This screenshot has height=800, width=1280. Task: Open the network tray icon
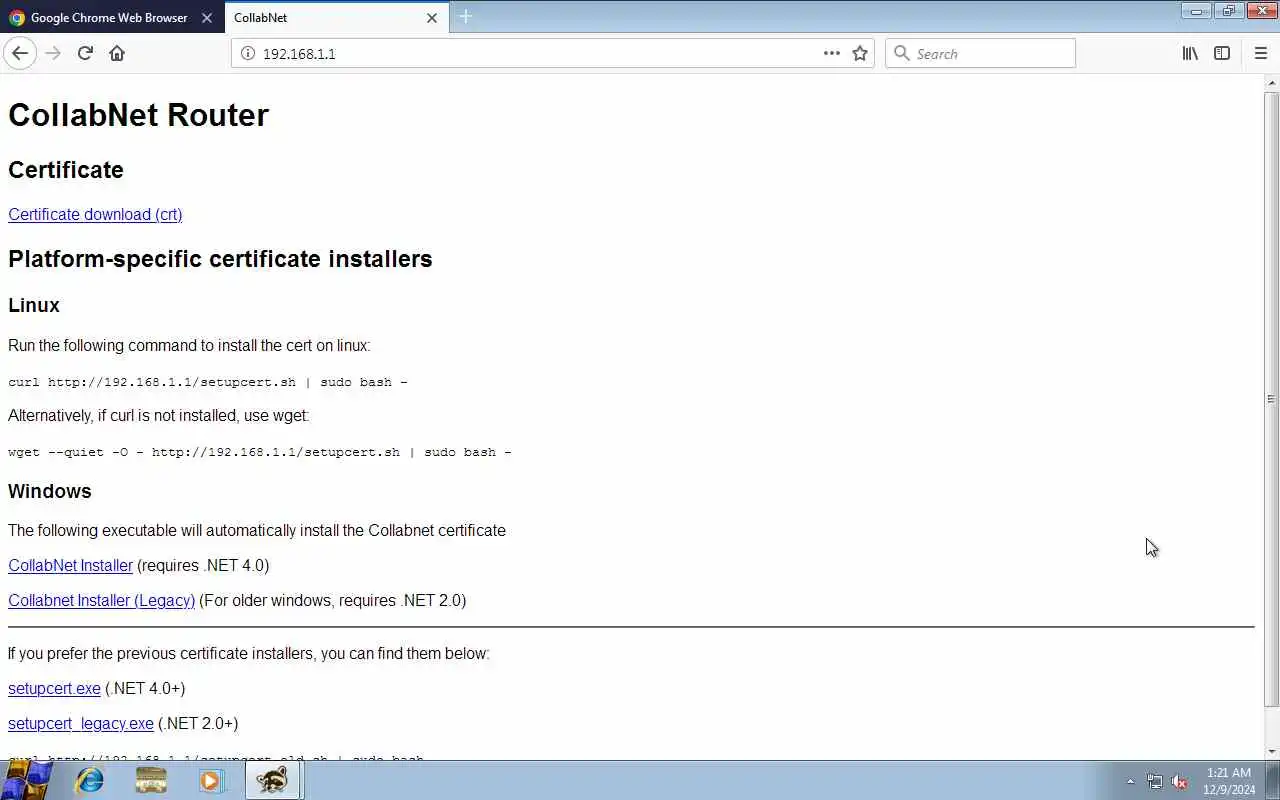[1155, 781]
